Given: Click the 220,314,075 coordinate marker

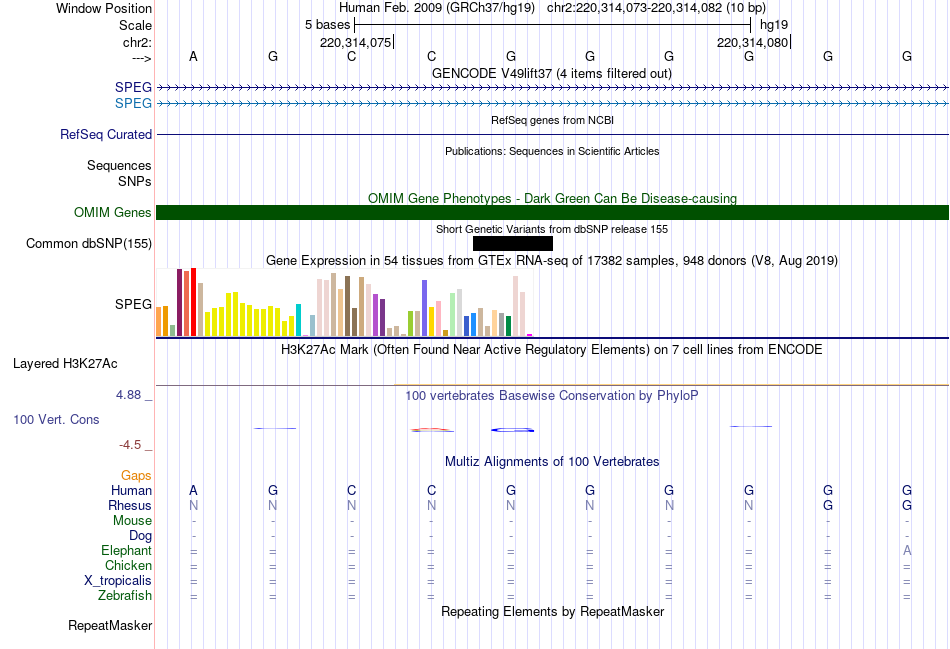Looking at the screenshot, I should pyautogui.click(x=356, y=42).
